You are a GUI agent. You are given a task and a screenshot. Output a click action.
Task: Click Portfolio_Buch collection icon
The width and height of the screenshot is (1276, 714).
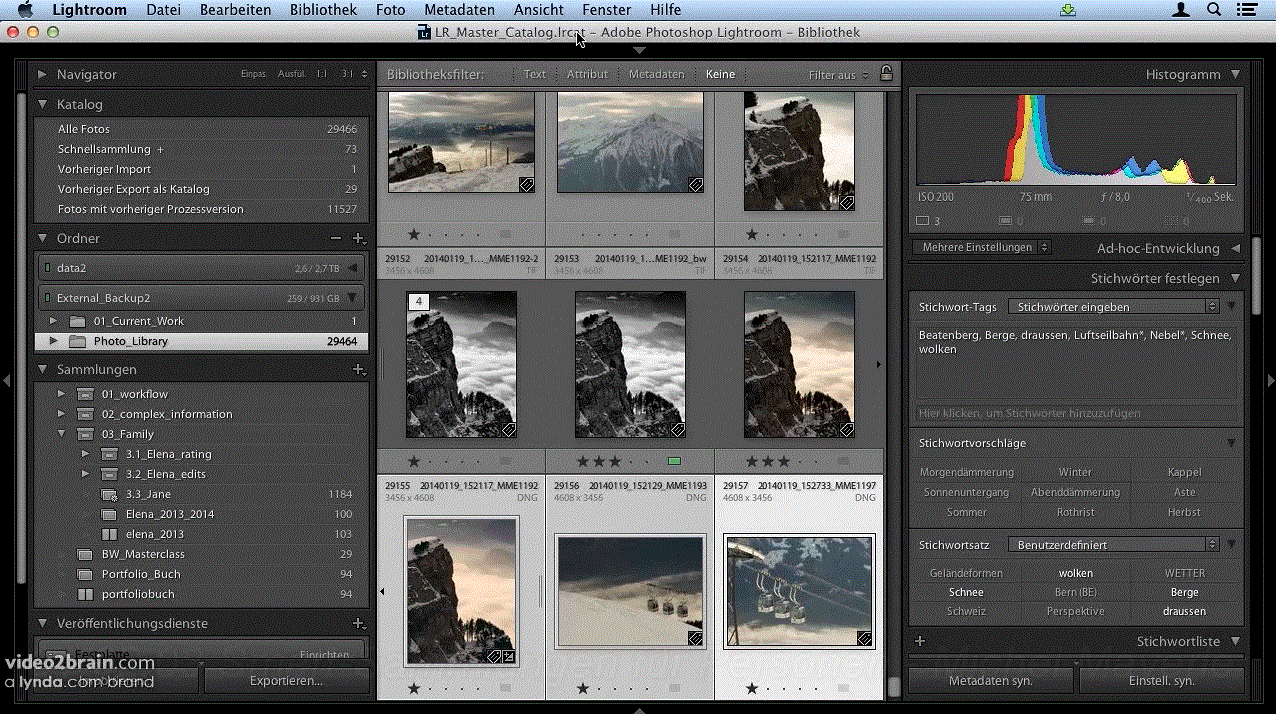click(x=86, y=574)
